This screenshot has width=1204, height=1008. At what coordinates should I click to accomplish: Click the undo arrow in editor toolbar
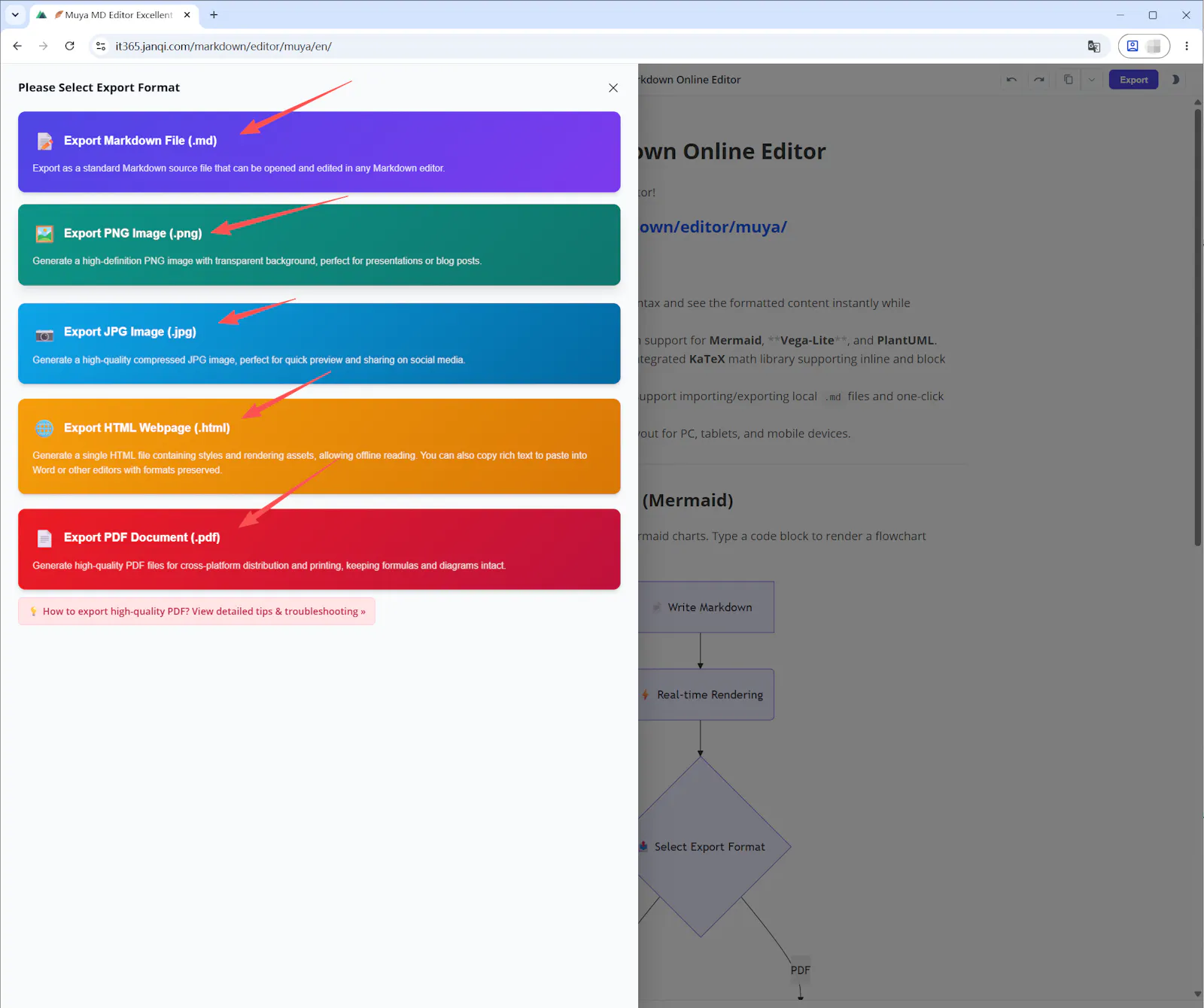[x=1011, y=80]
